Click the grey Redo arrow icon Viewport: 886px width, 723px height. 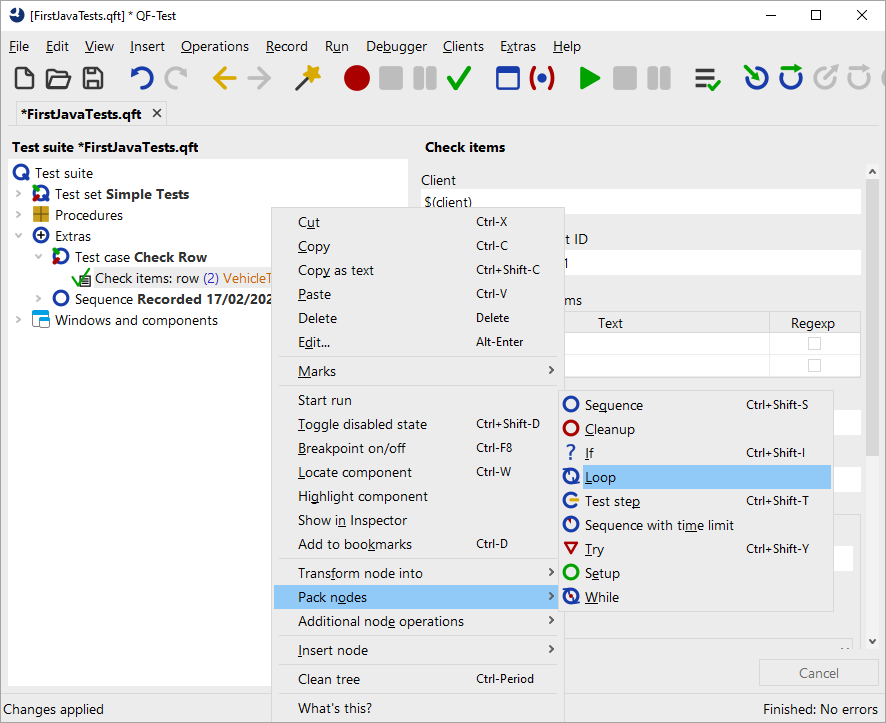click(x=176, y=78)
